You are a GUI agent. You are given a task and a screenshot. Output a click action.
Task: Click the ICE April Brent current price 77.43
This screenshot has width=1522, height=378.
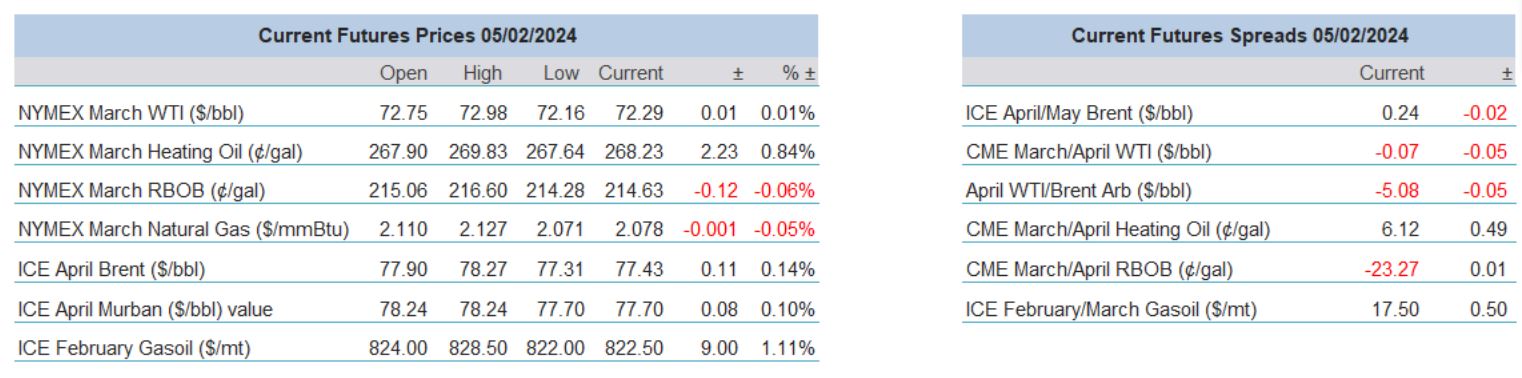click(x=634, y=269)
